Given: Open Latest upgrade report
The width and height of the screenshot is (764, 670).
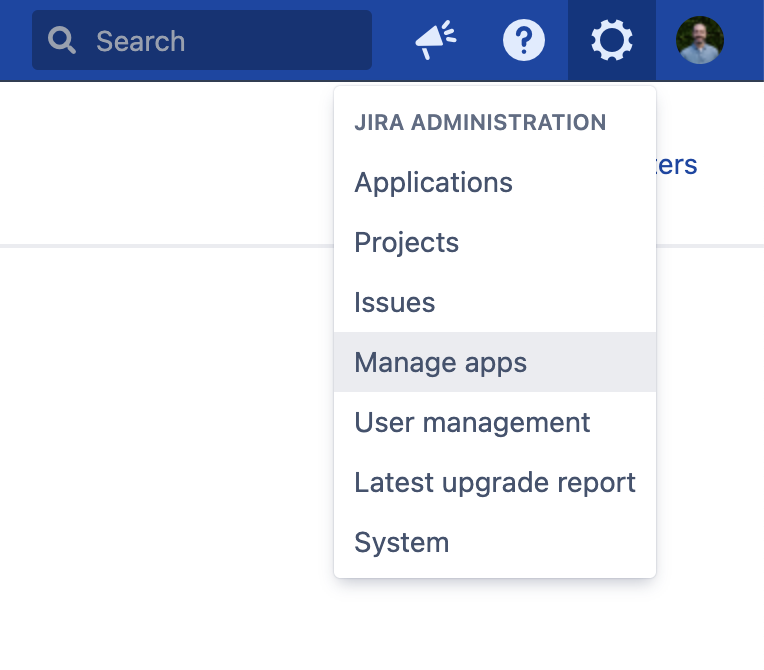Looking at the screenshot, I should (495, 482).
